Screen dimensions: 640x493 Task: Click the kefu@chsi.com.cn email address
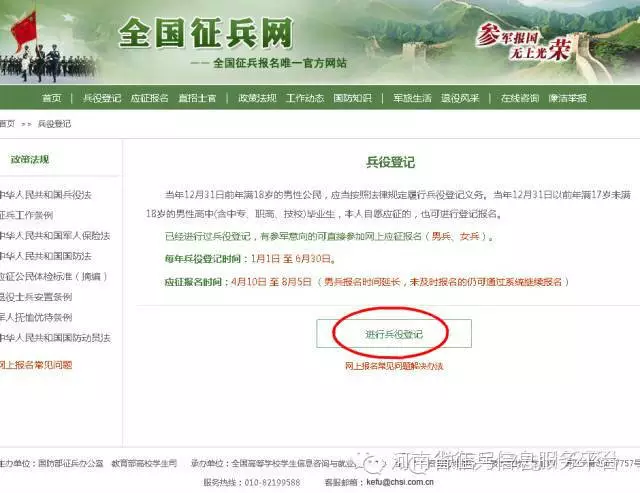(x=400, y=482)
